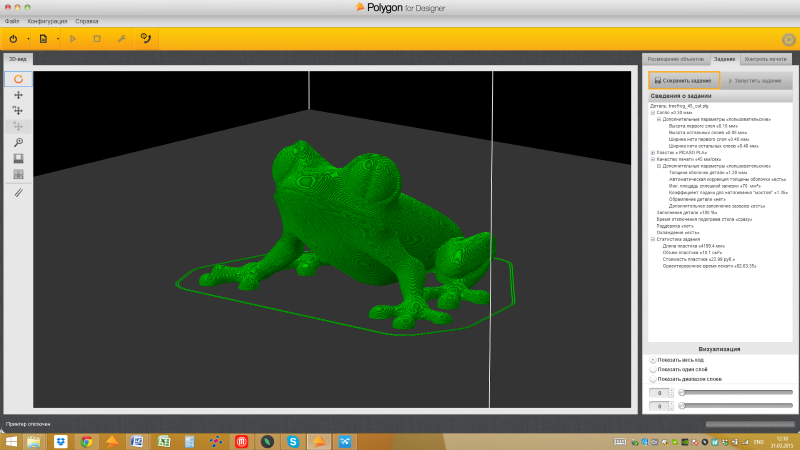Collapse the 'Статистика задания' node
This screenshot has height=450, width=800.
coord(653,239)
